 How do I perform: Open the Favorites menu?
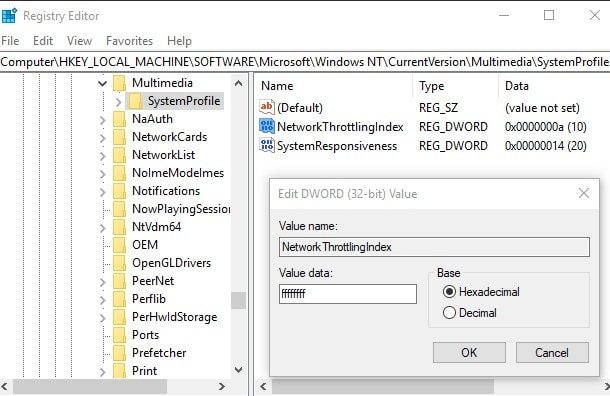130,41
